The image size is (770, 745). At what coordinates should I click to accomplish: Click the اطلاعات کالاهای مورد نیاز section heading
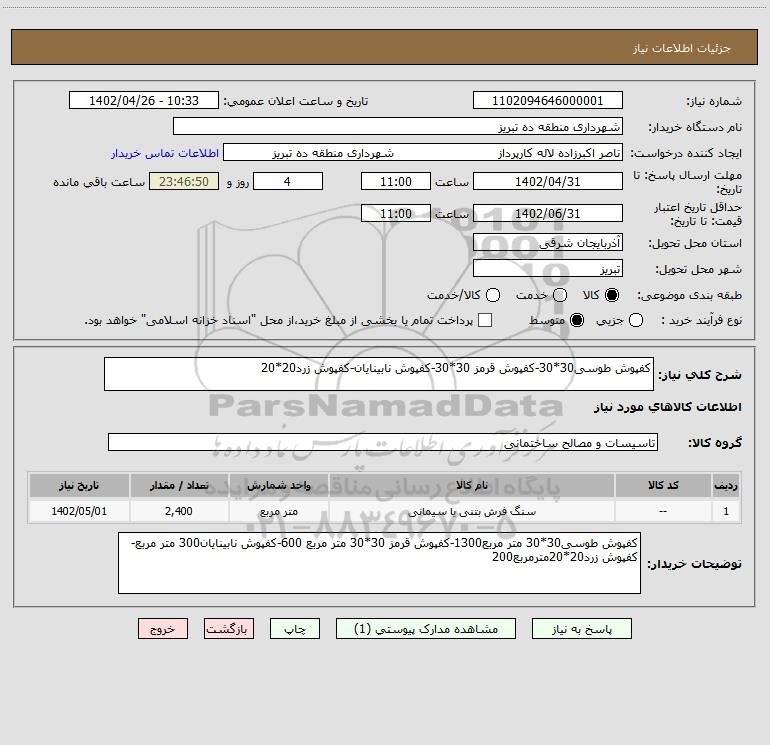[x=668, y=407]
